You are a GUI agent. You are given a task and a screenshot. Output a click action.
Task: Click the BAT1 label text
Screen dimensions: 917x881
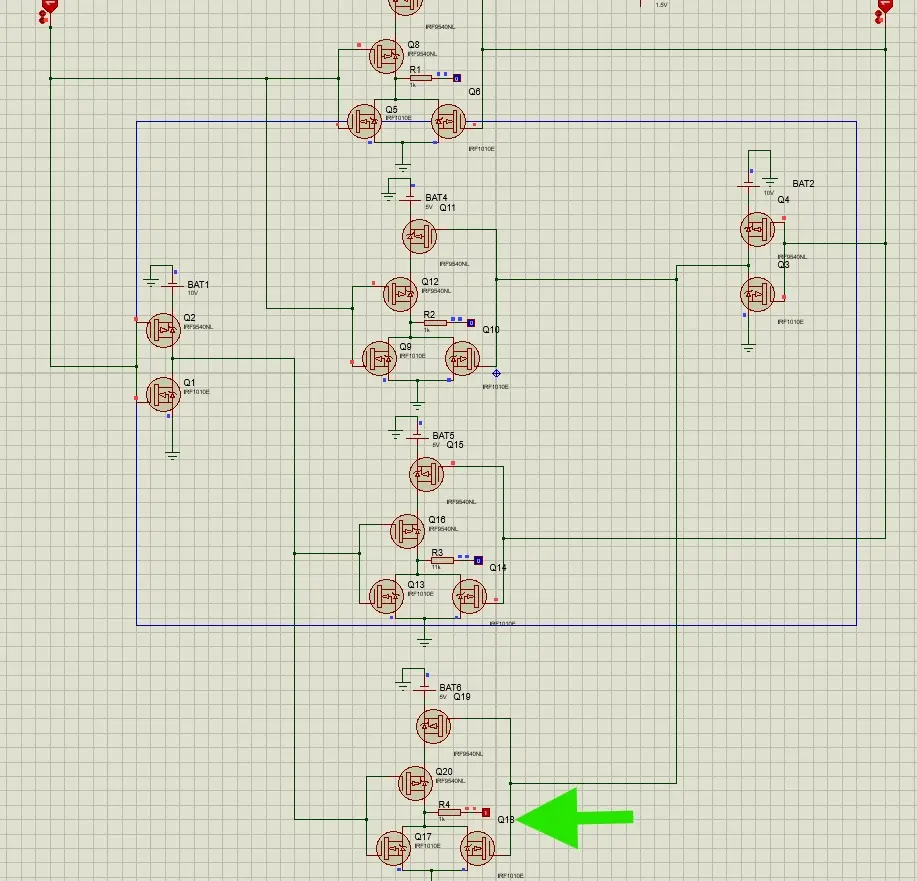point(198,284)
